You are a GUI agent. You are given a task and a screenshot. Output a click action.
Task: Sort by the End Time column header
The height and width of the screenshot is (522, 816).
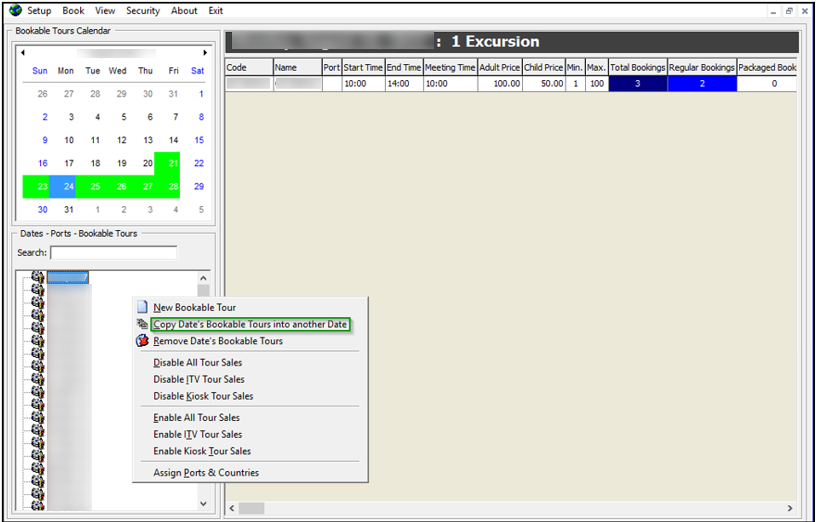404,68
